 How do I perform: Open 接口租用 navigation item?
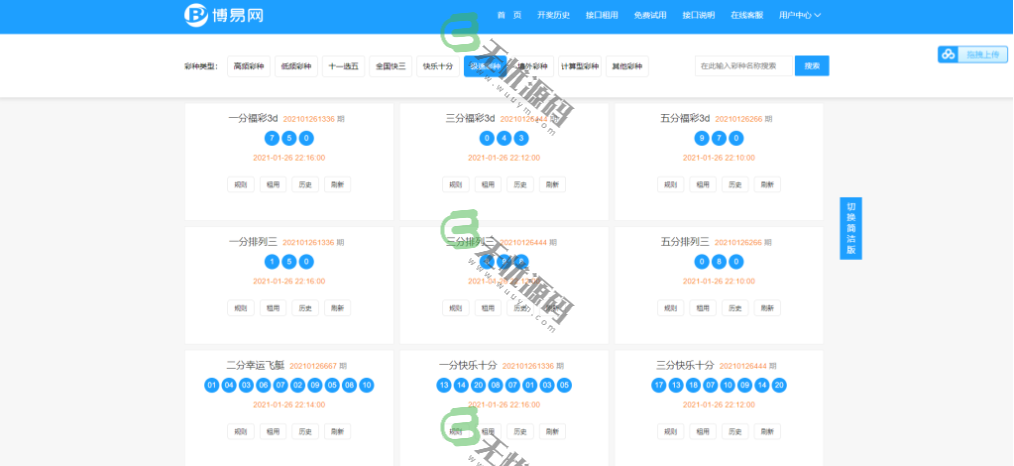point(602,15)
